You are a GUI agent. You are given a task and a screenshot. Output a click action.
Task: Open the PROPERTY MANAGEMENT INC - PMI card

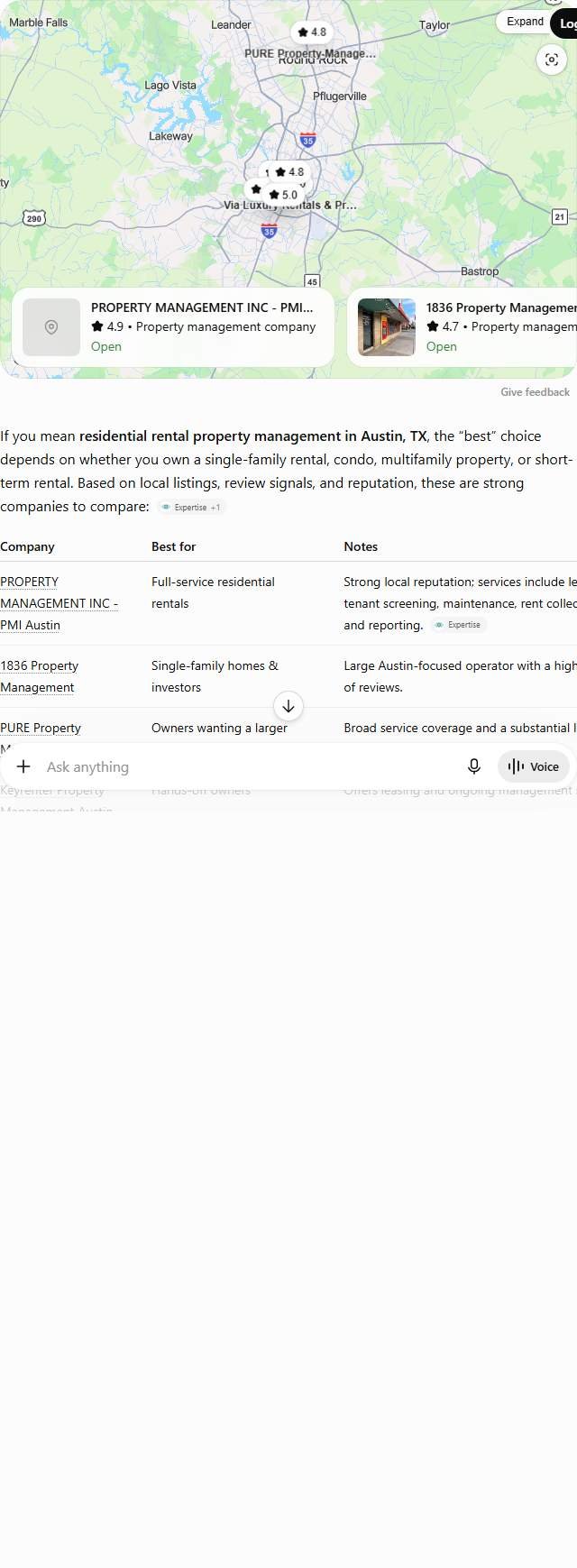tap(173, 327)
